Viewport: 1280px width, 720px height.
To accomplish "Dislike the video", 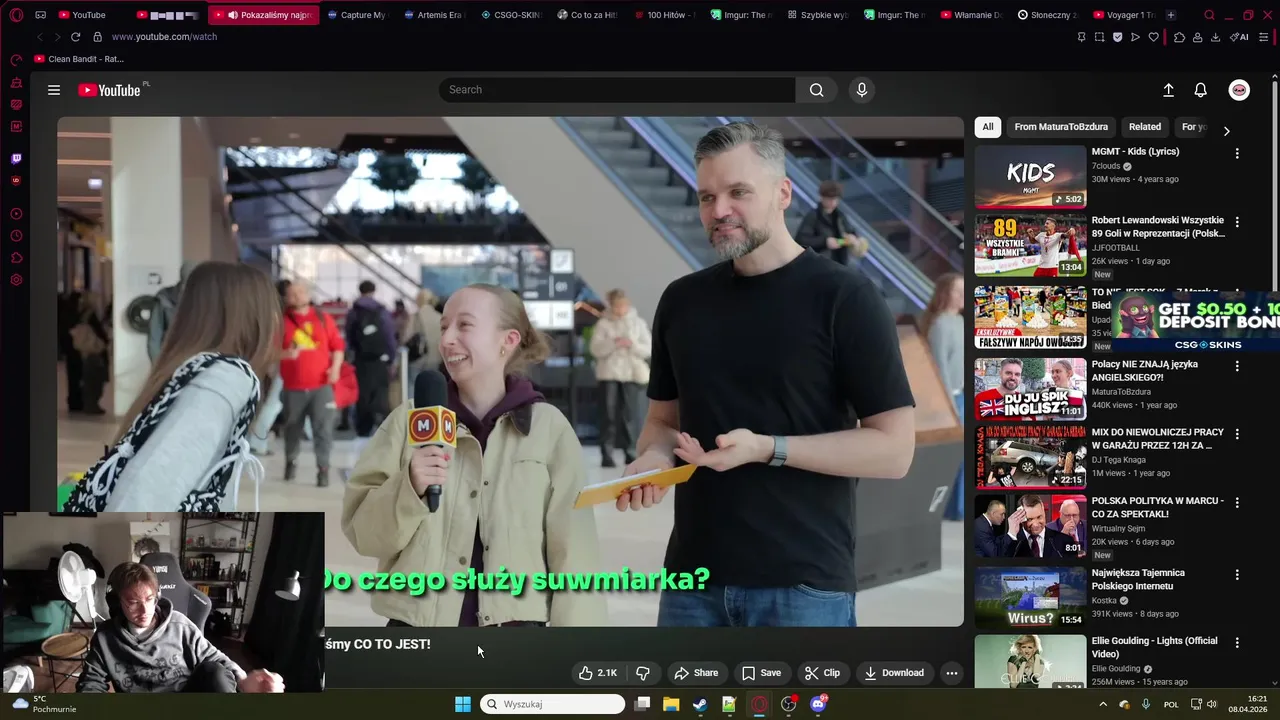I will point(643,673).
